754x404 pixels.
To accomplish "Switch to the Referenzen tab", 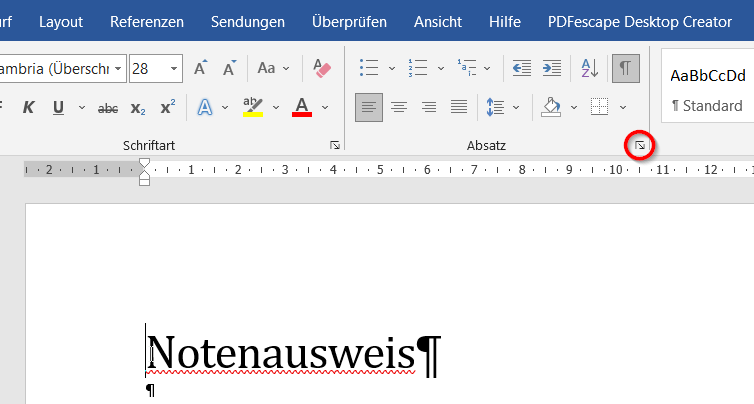I will pyautogui.click(x=147, y=21).
